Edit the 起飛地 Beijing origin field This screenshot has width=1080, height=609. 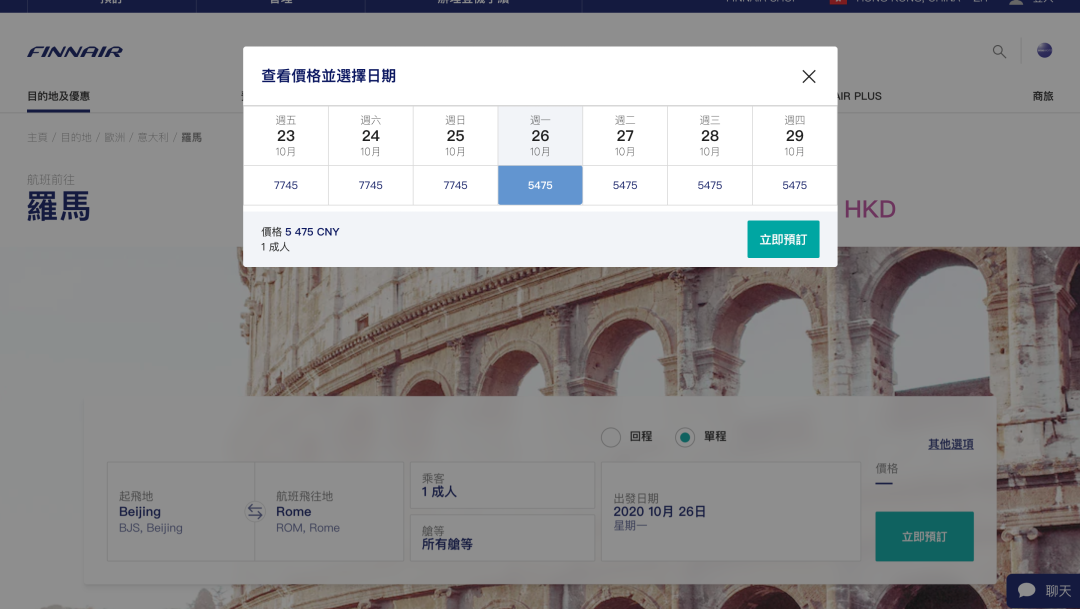pyautogui.click(x=180, y=511)
